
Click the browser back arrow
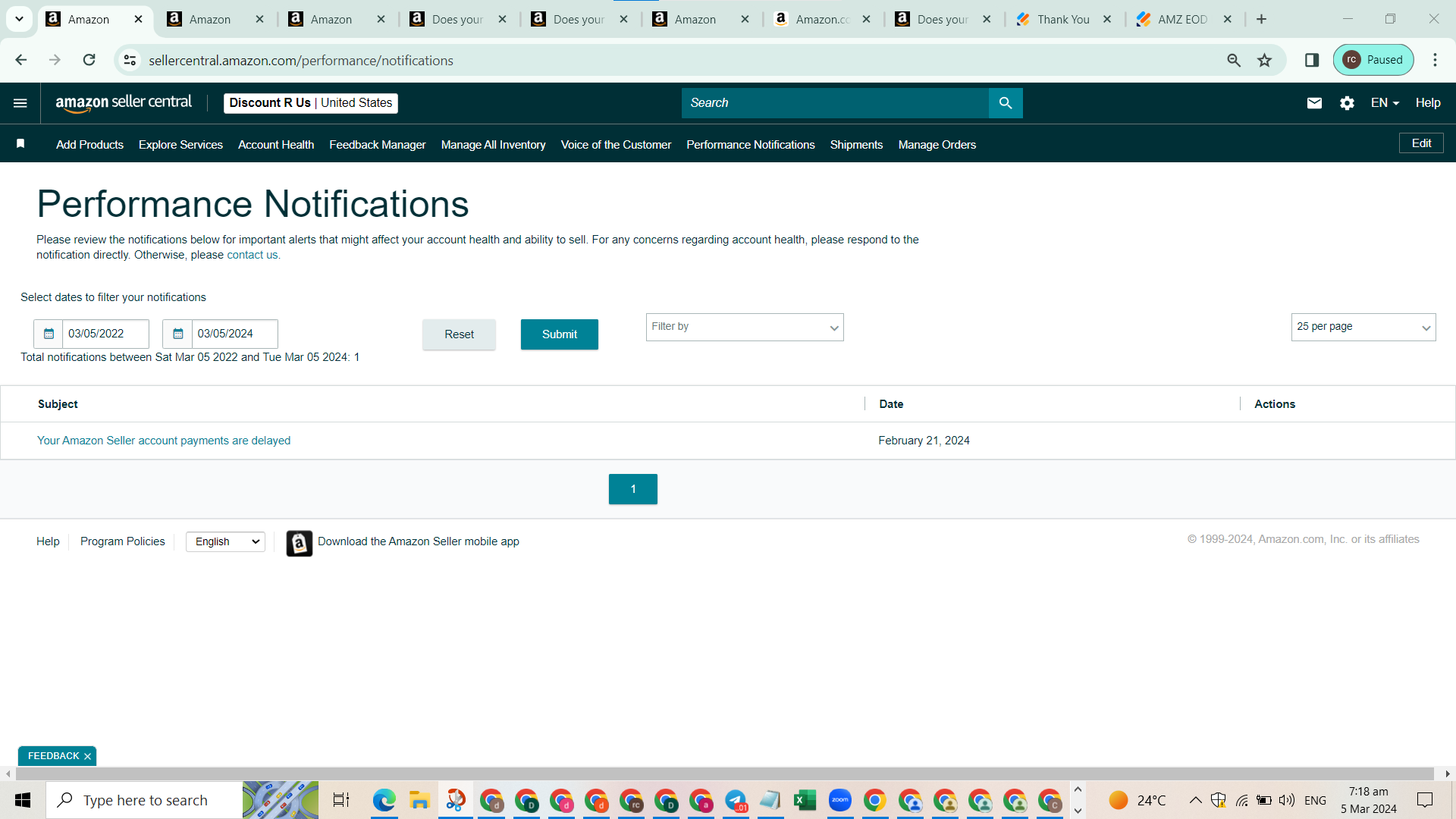click(x=21, y=60)
